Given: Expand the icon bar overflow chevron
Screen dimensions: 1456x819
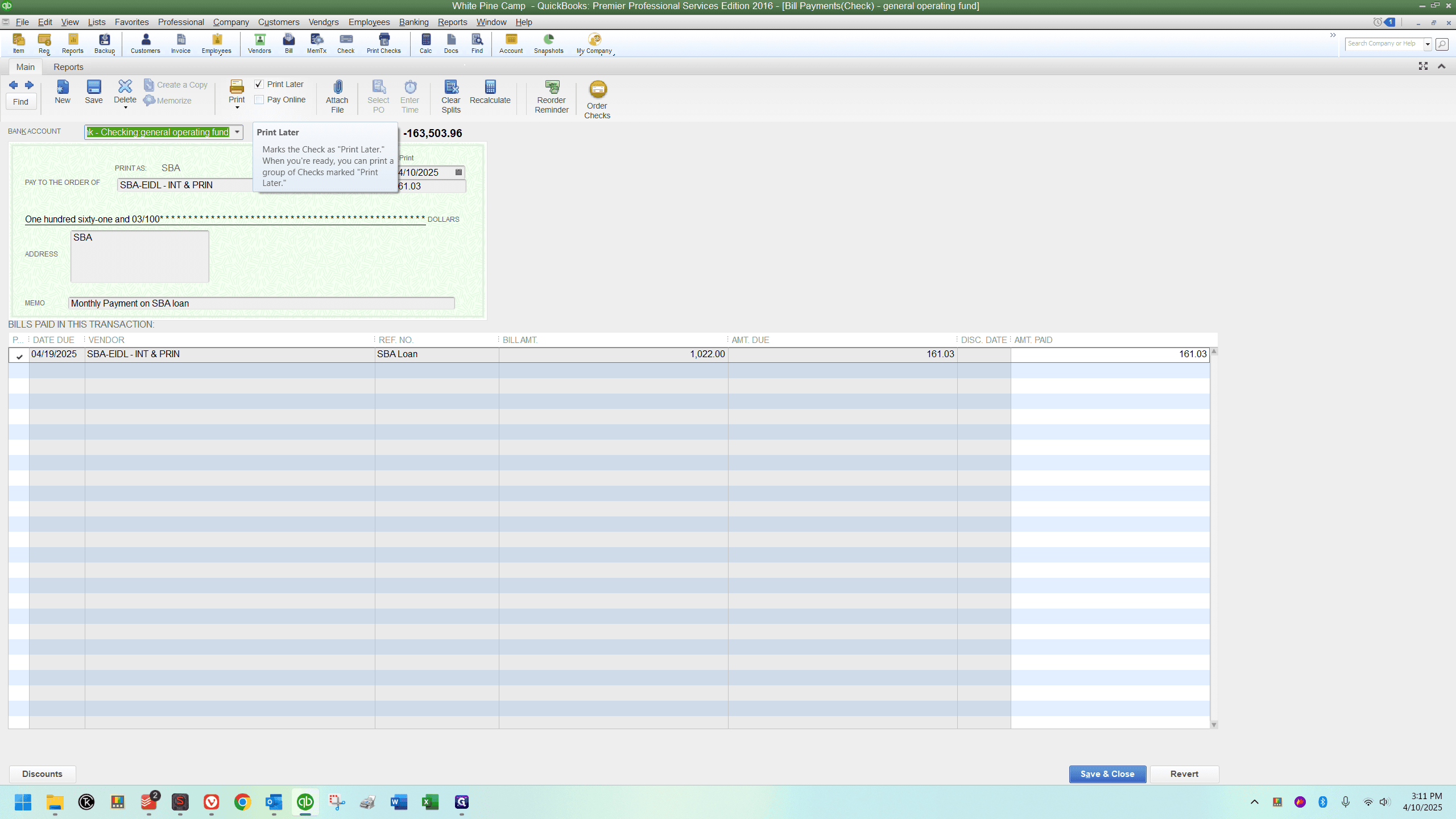Looking at the screenshot, I should coord(1333,35).
